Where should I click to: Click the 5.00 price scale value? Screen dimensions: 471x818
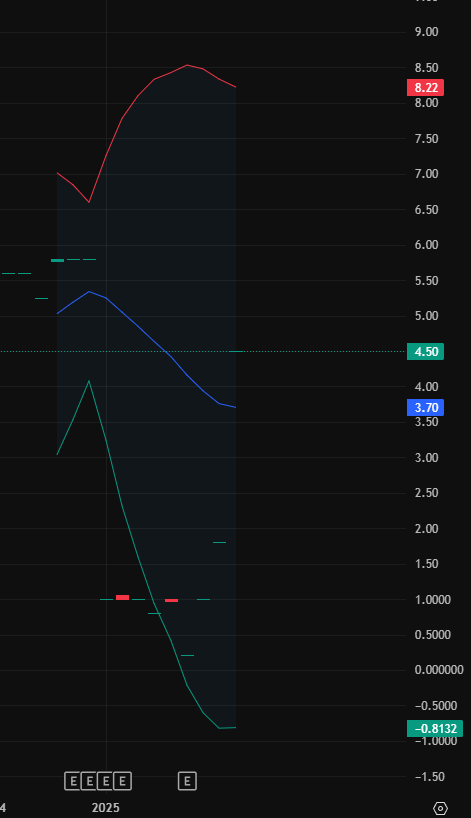coord(426,316)
